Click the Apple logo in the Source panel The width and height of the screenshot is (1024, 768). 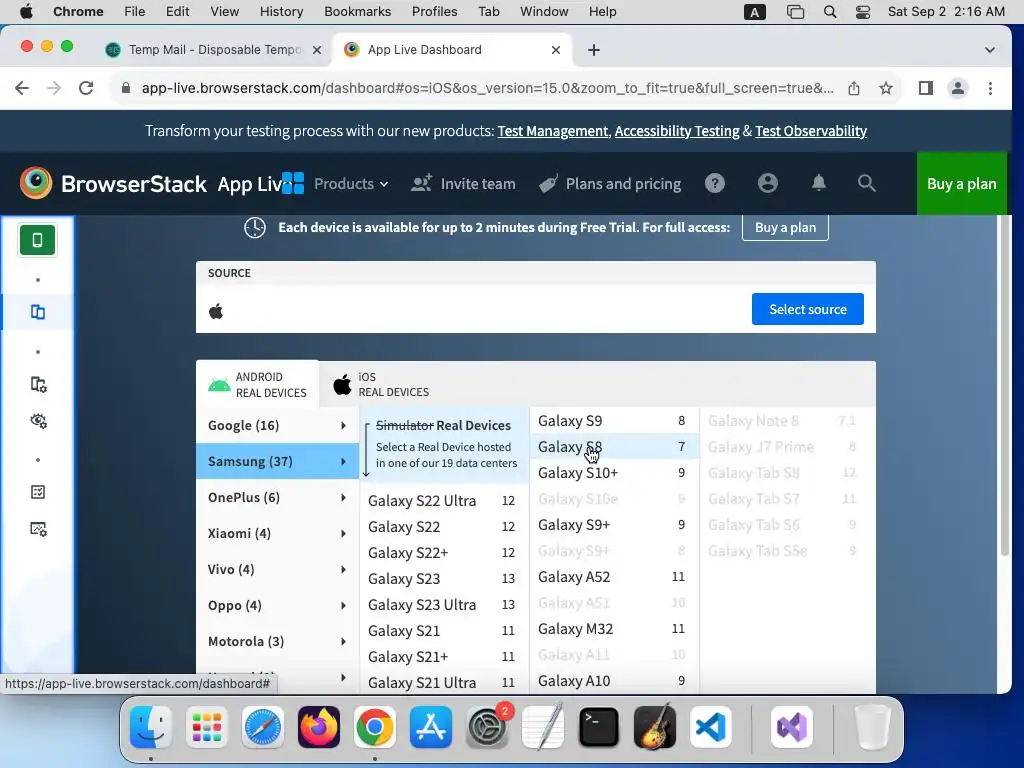(x=216, y=311)
